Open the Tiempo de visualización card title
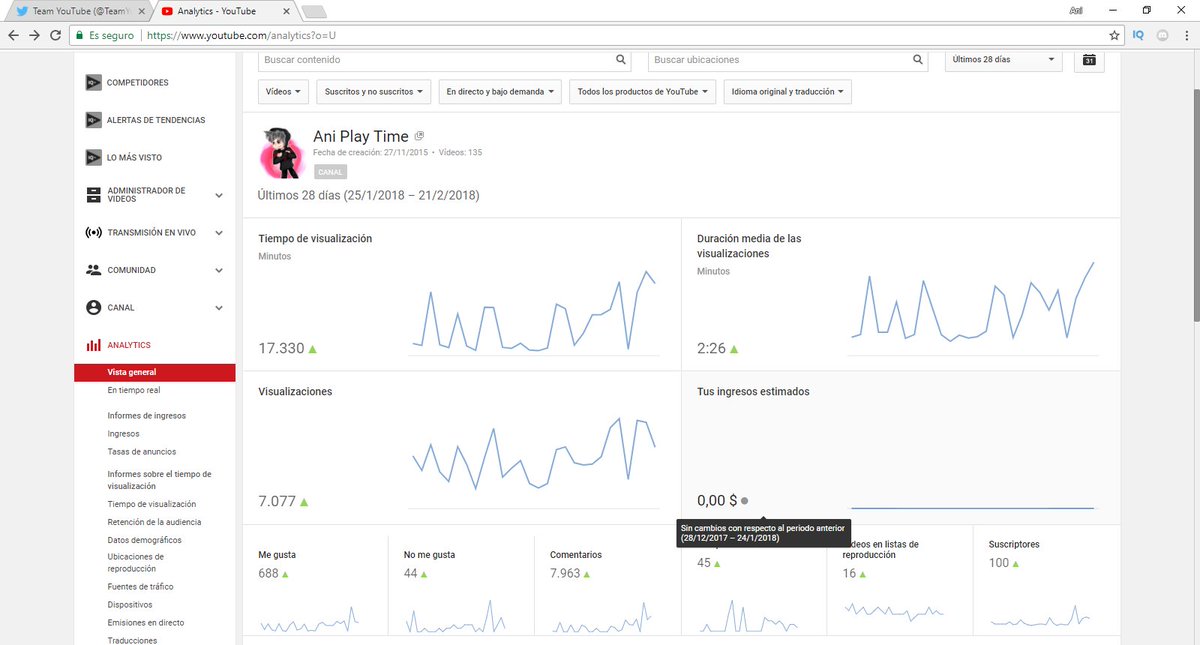Screen dimensions: 1200x645 pyautogui.click(x=315, y=239)
